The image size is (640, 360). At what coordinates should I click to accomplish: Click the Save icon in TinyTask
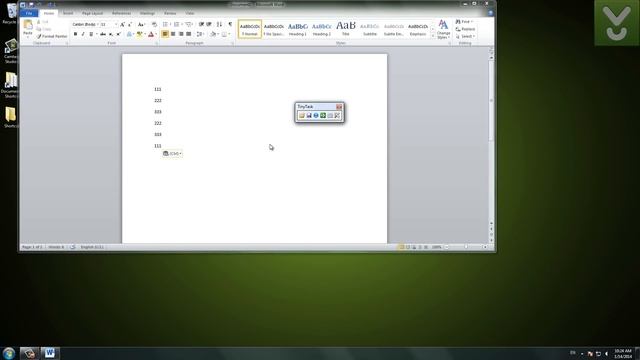[309, 116]
